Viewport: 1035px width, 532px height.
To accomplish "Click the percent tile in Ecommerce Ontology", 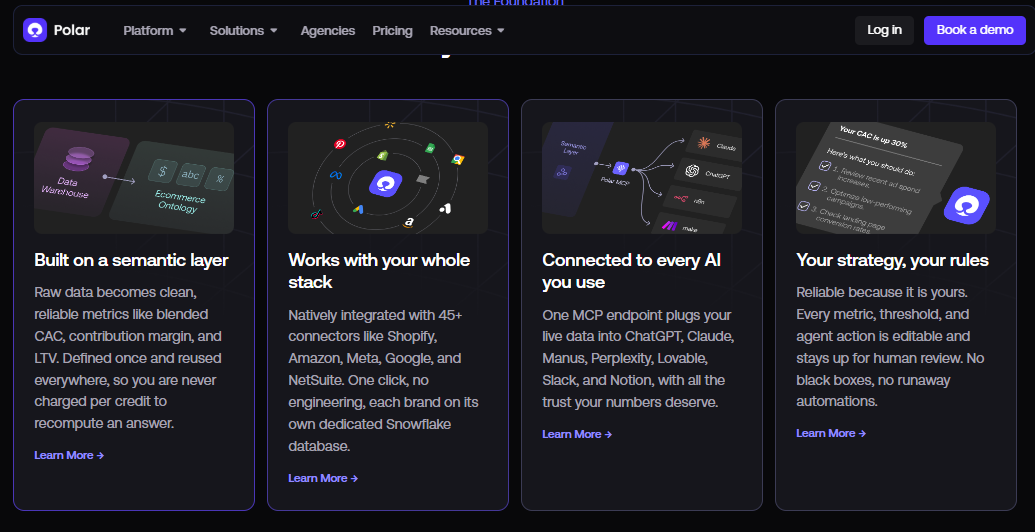I will [219, 179].
